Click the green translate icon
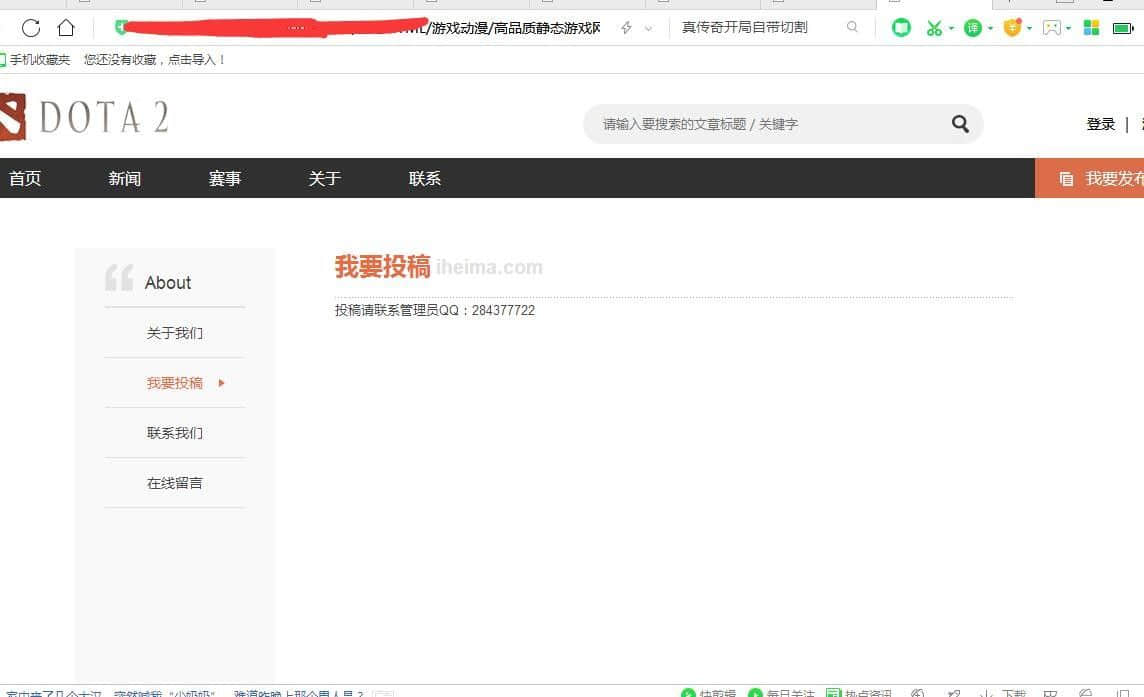Image resolution: width=1144 pixels, height=697 pixels. pos(973,28)
